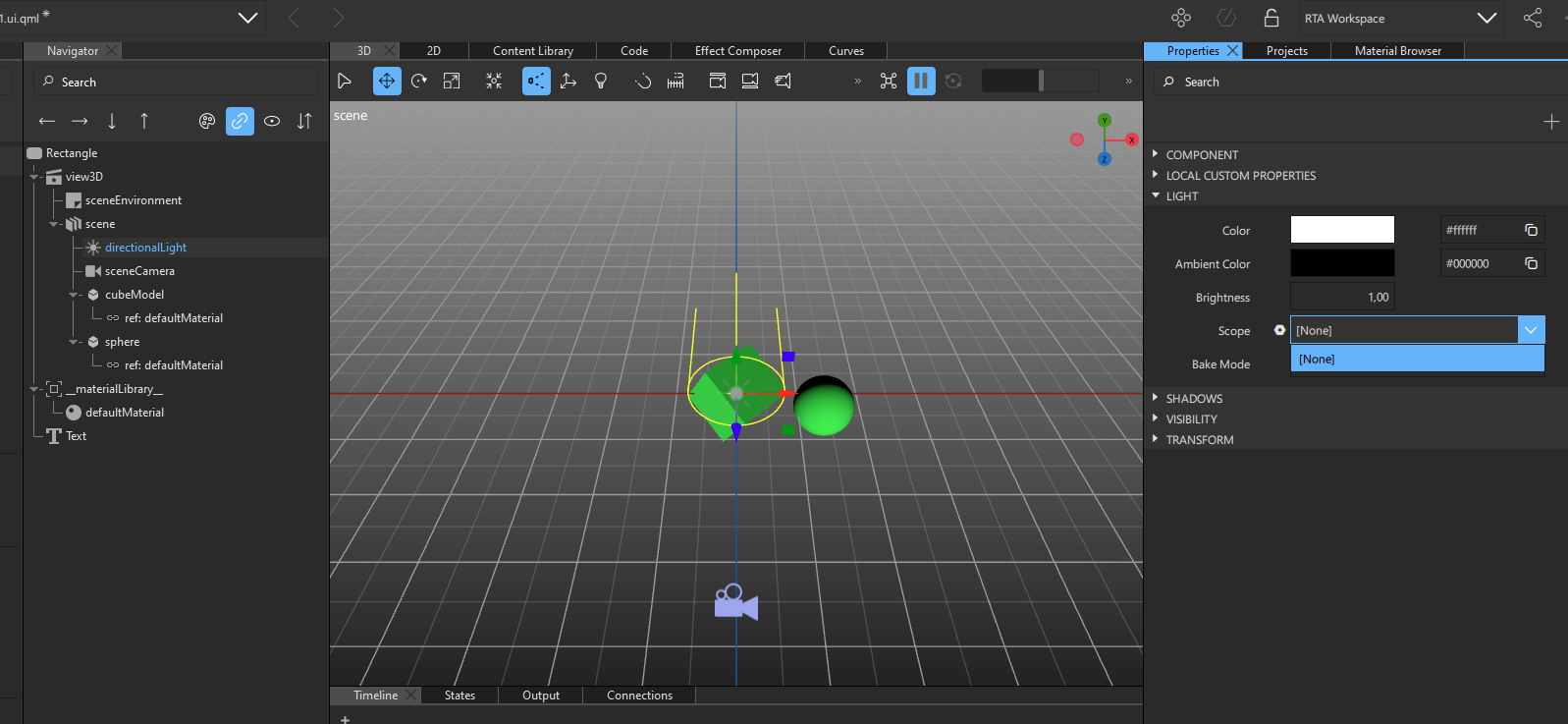This screenshot has height=724, width=1568.
Task: Activate the Move tool in 3D toolbar
Action: (x=387, y=82)
